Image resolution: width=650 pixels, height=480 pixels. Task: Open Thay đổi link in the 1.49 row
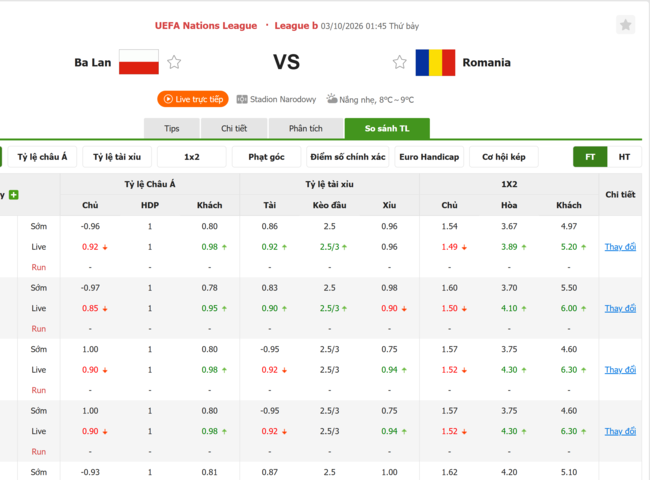[620, 247]
